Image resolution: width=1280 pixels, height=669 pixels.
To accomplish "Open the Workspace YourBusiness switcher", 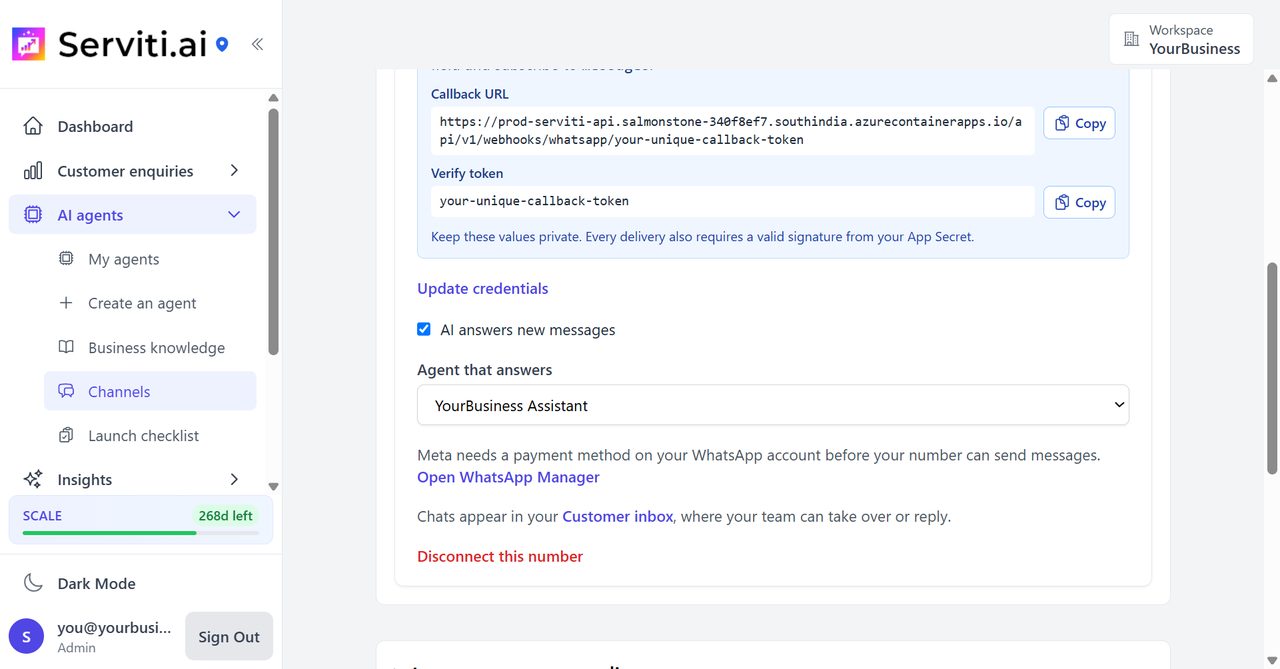I will 1181,39.
